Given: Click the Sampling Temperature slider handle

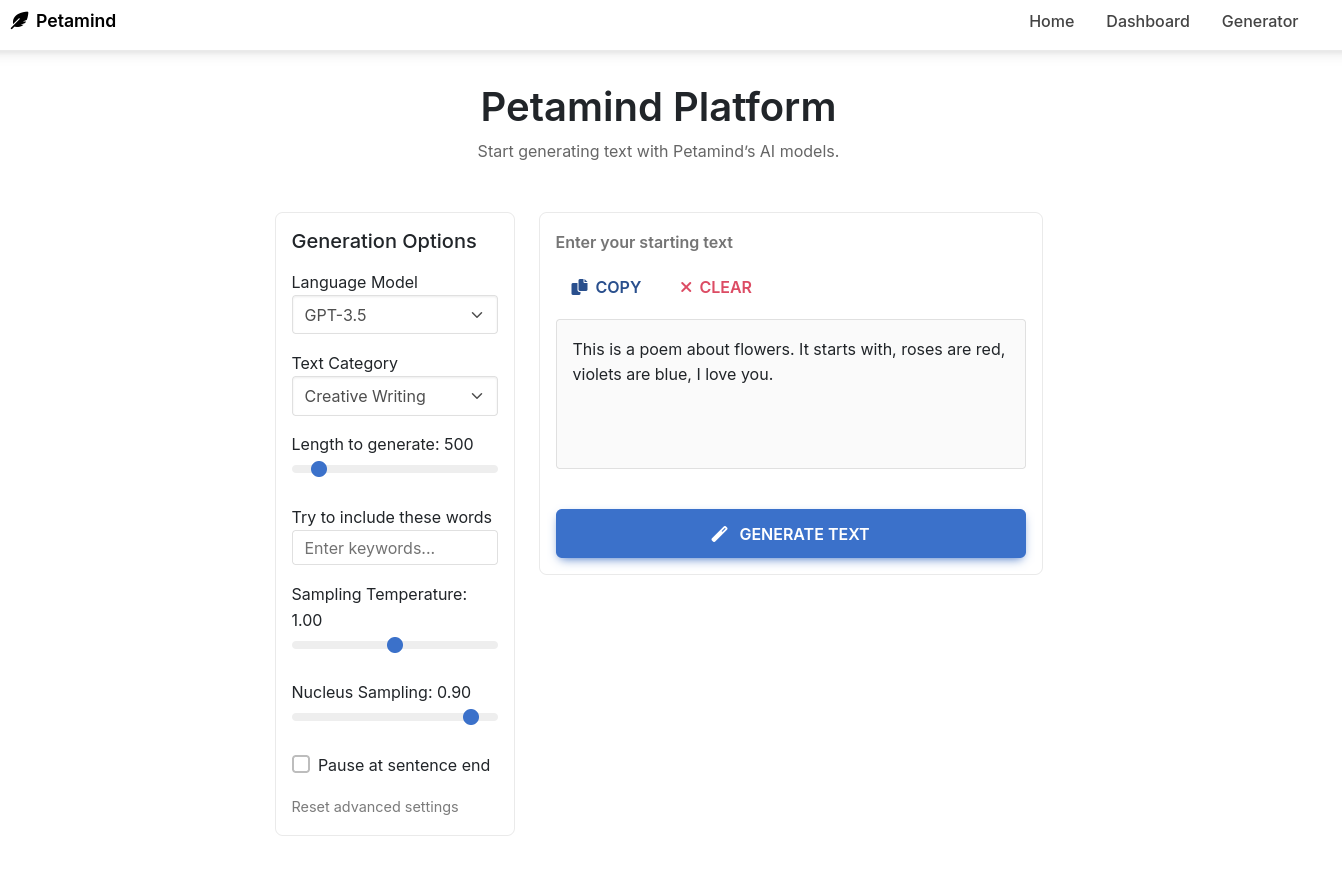Looking at the screenshot, I should point(395,645).
